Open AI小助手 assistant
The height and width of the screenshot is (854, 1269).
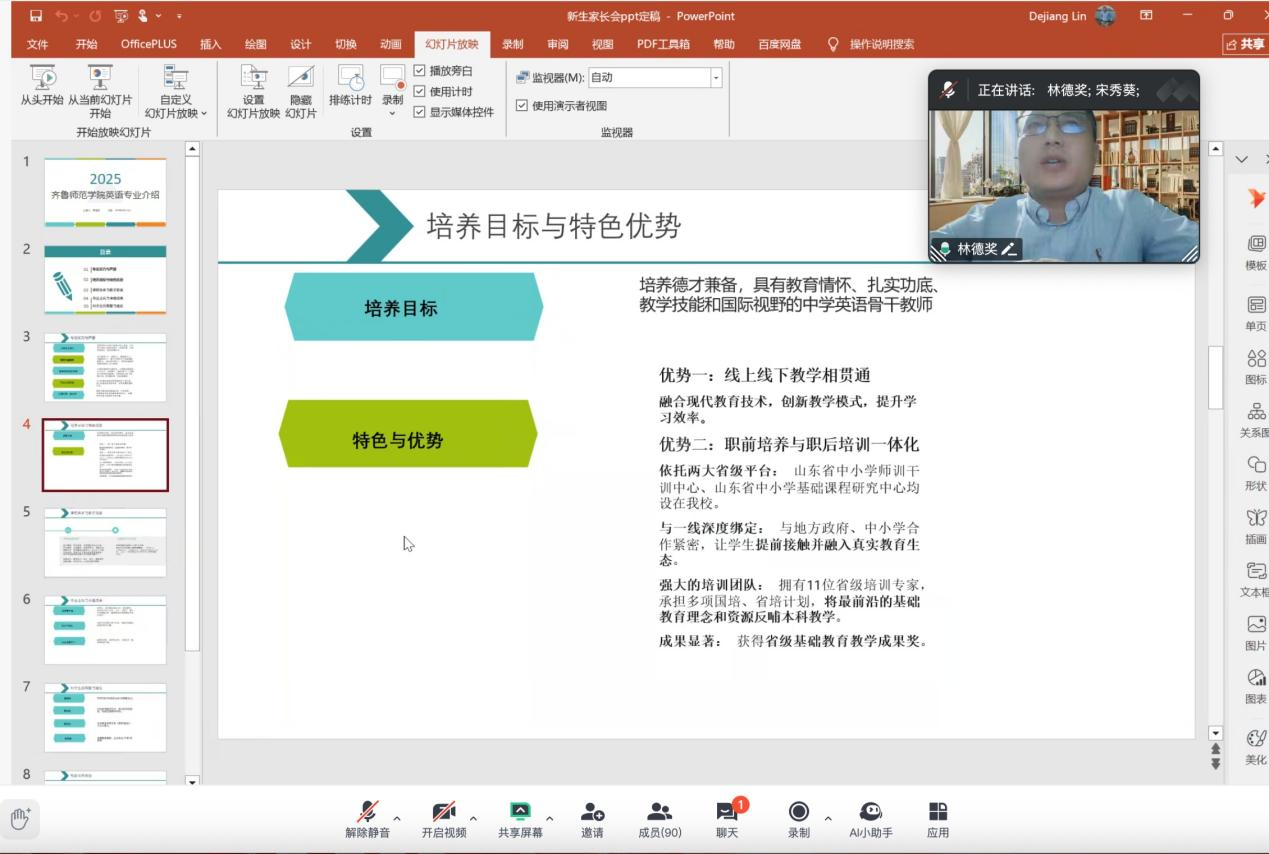[870, 812]
